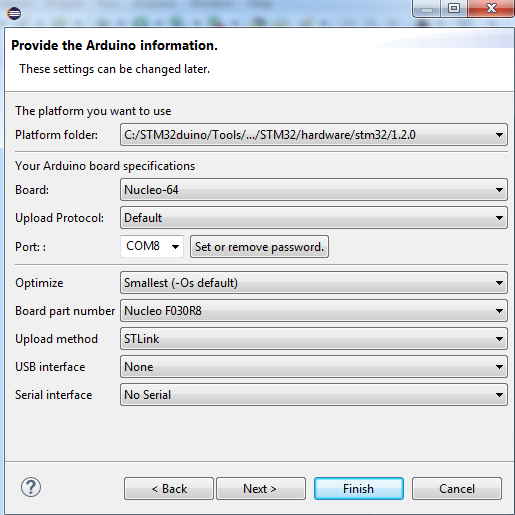Open the Optimize dropdown Smallest option
The width and height of the screenshot is (515, 515).
pos(314,283)
